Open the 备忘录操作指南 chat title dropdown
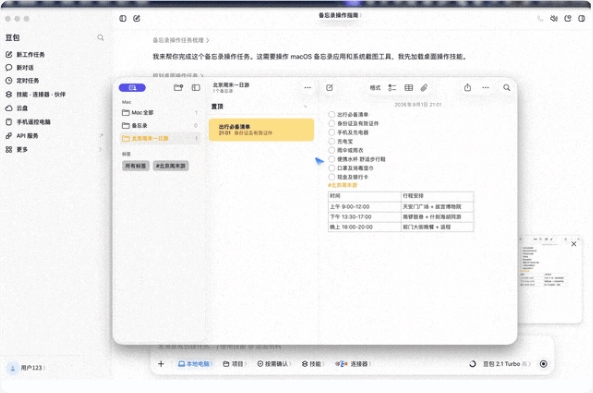Screen dimensions: 593x393 [x=340, y=15]
